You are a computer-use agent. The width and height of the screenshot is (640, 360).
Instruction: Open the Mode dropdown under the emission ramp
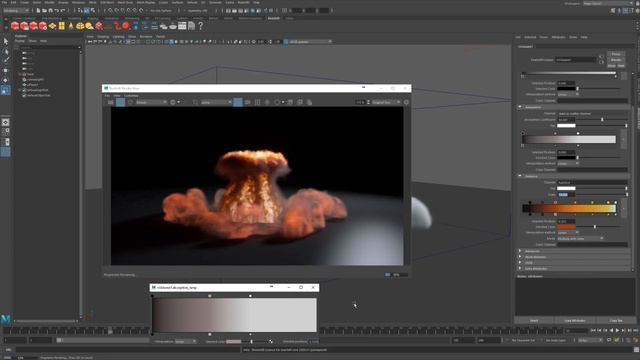(x=580, y=238)
